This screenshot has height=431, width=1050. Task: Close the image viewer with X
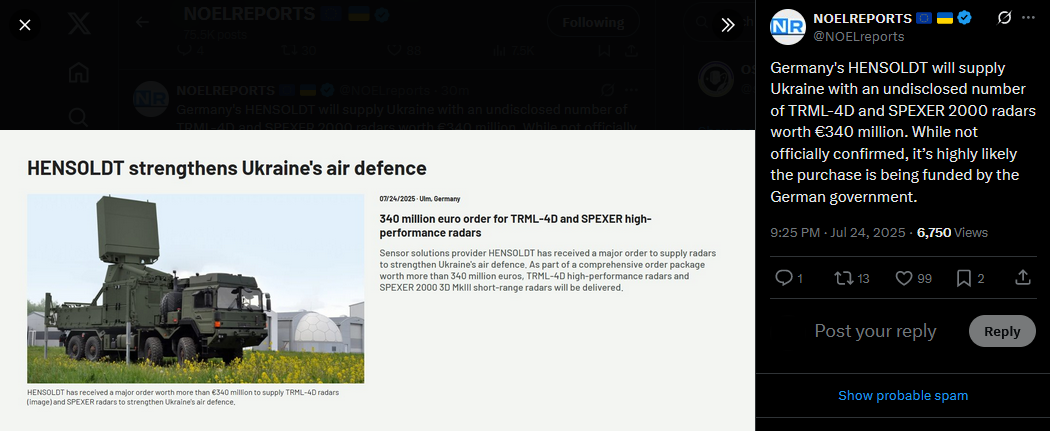(25, 25)
